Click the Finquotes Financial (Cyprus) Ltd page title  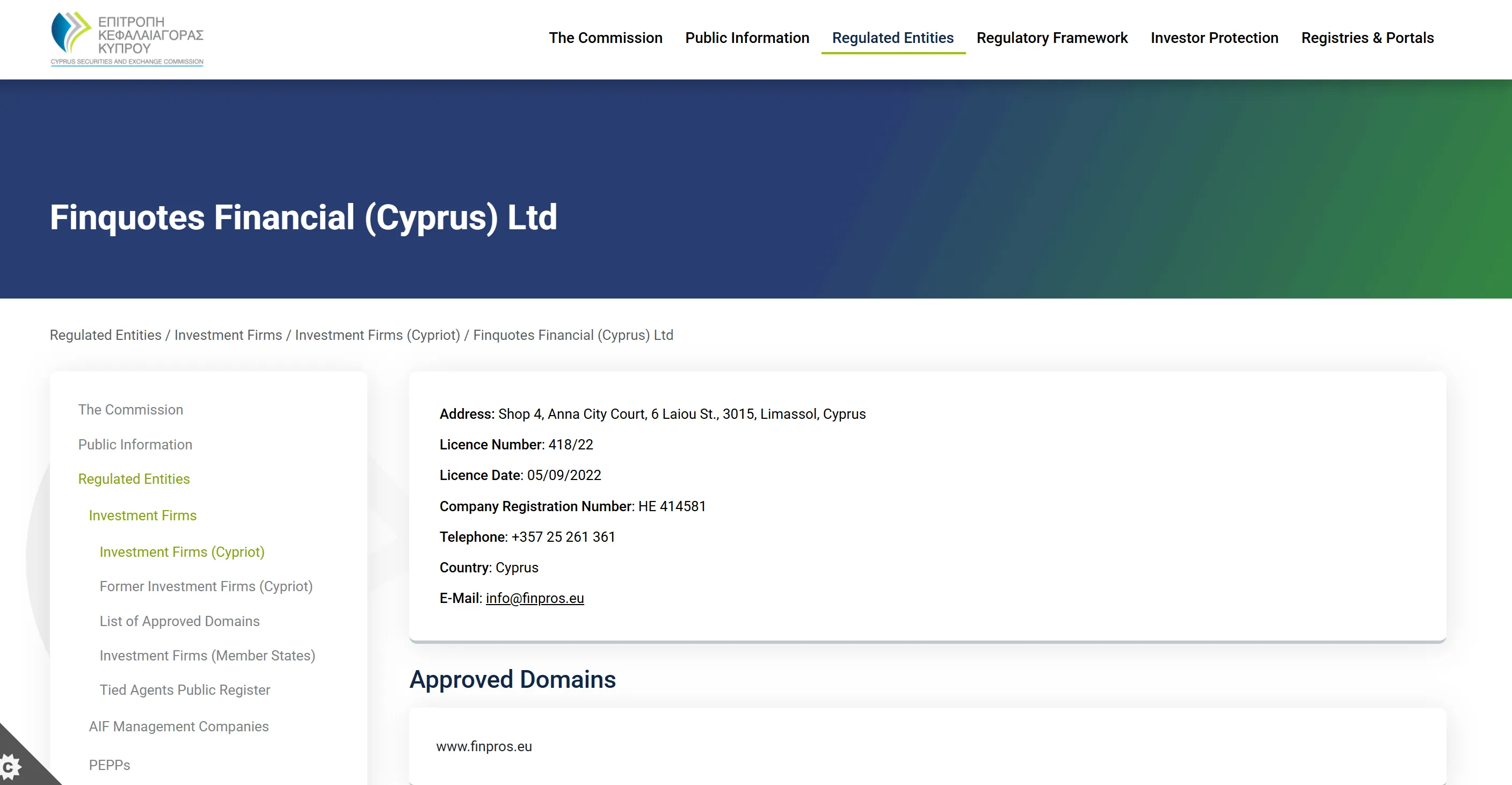tap(303, 218)
